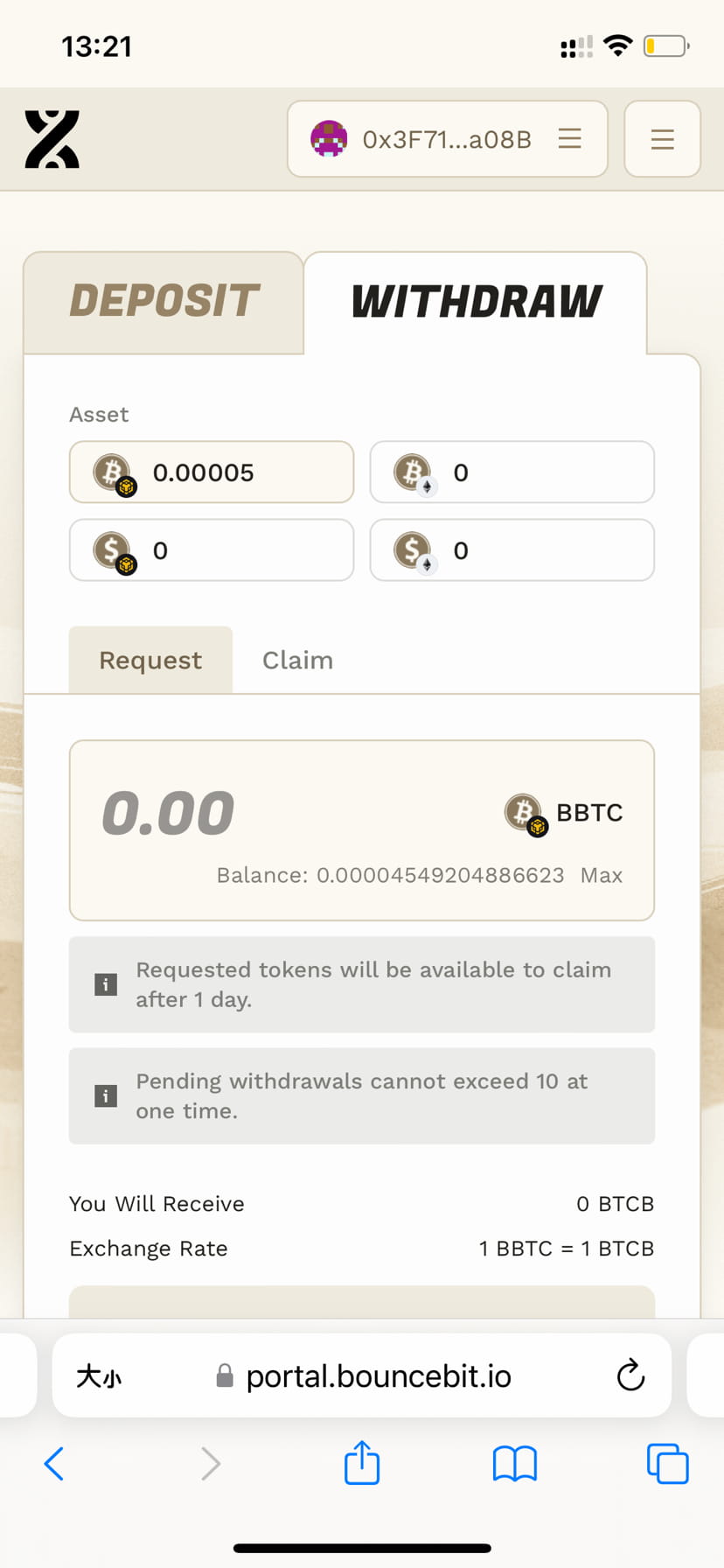724x1568 pixels.
Task: Switch to the DEPOSIT tab
Action: [x=163, y=301]
